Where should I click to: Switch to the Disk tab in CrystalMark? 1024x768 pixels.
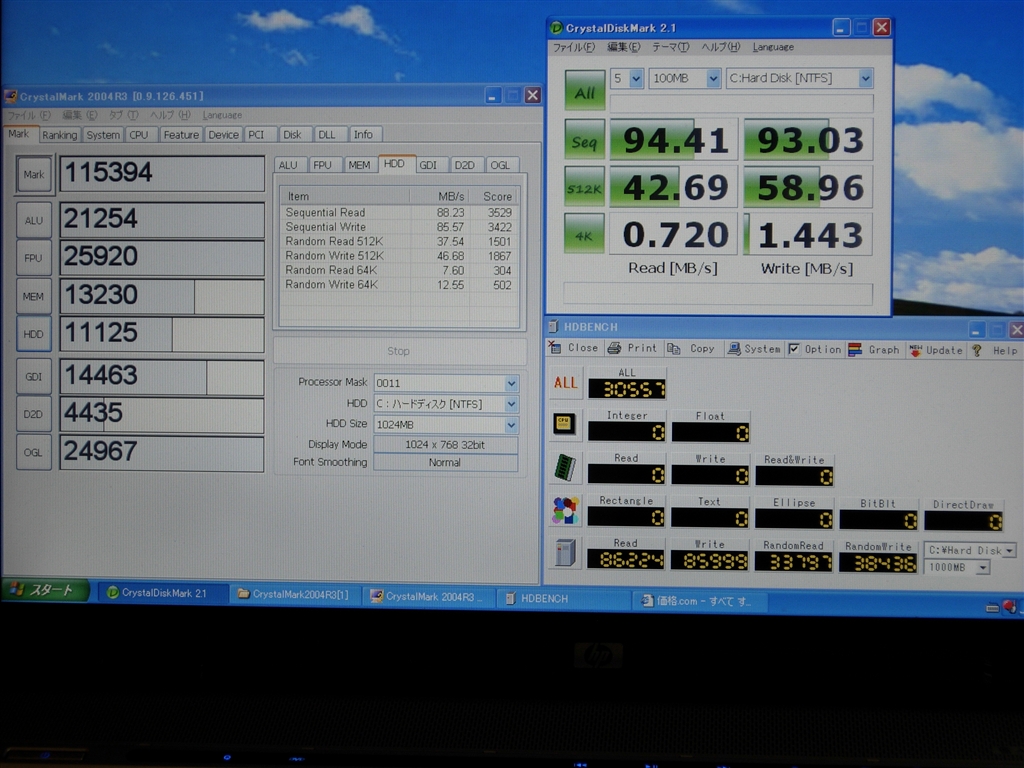295,135
